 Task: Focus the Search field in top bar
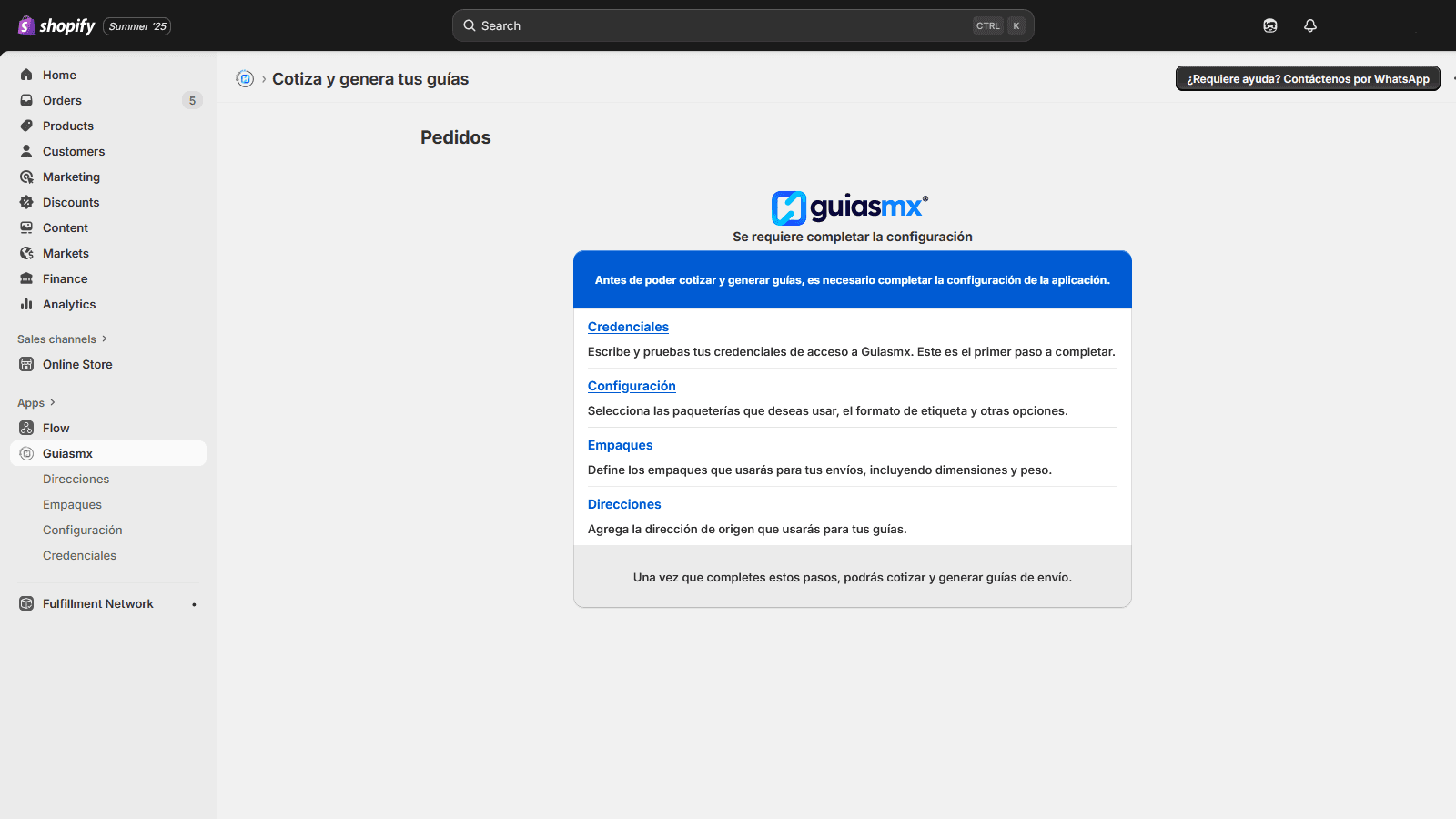coord(743,25)
